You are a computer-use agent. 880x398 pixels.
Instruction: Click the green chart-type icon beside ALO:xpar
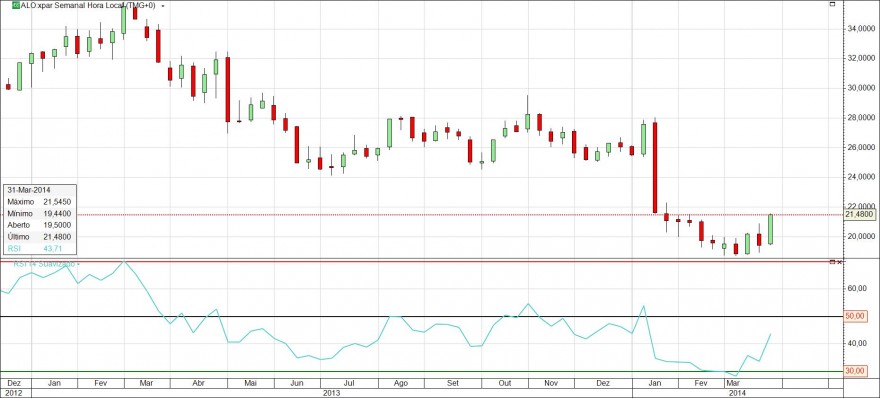pyautogui.click(x=15, y=5)
